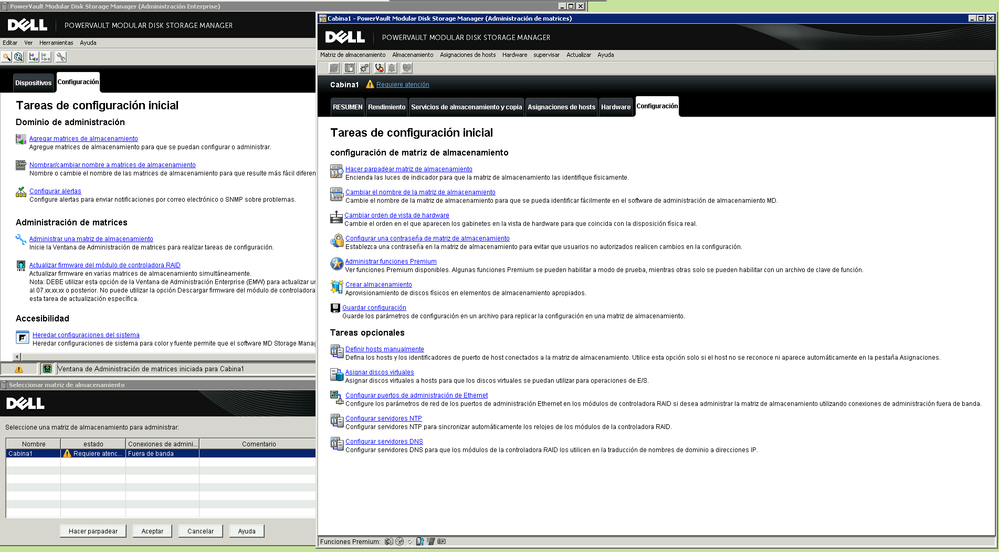Click wrench icon beside Administrar una matriz
The image size is (999, 552).
point(21,240)
